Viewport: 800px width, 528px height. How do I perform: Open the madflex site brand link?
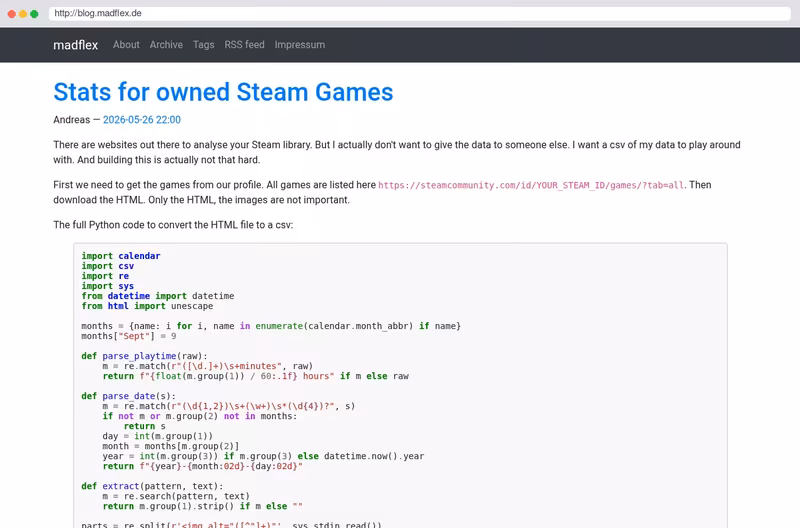tap(76, 45)
